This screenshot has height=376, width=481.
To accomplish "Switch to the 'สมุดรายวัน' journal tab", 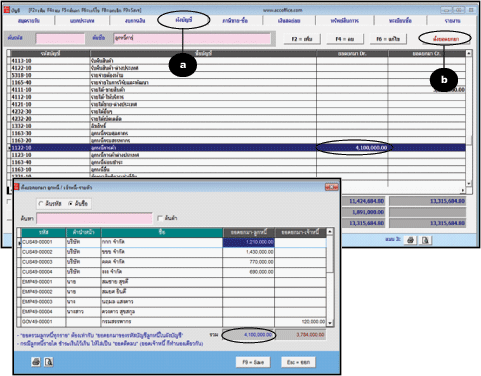I will (x=29, y=21).
